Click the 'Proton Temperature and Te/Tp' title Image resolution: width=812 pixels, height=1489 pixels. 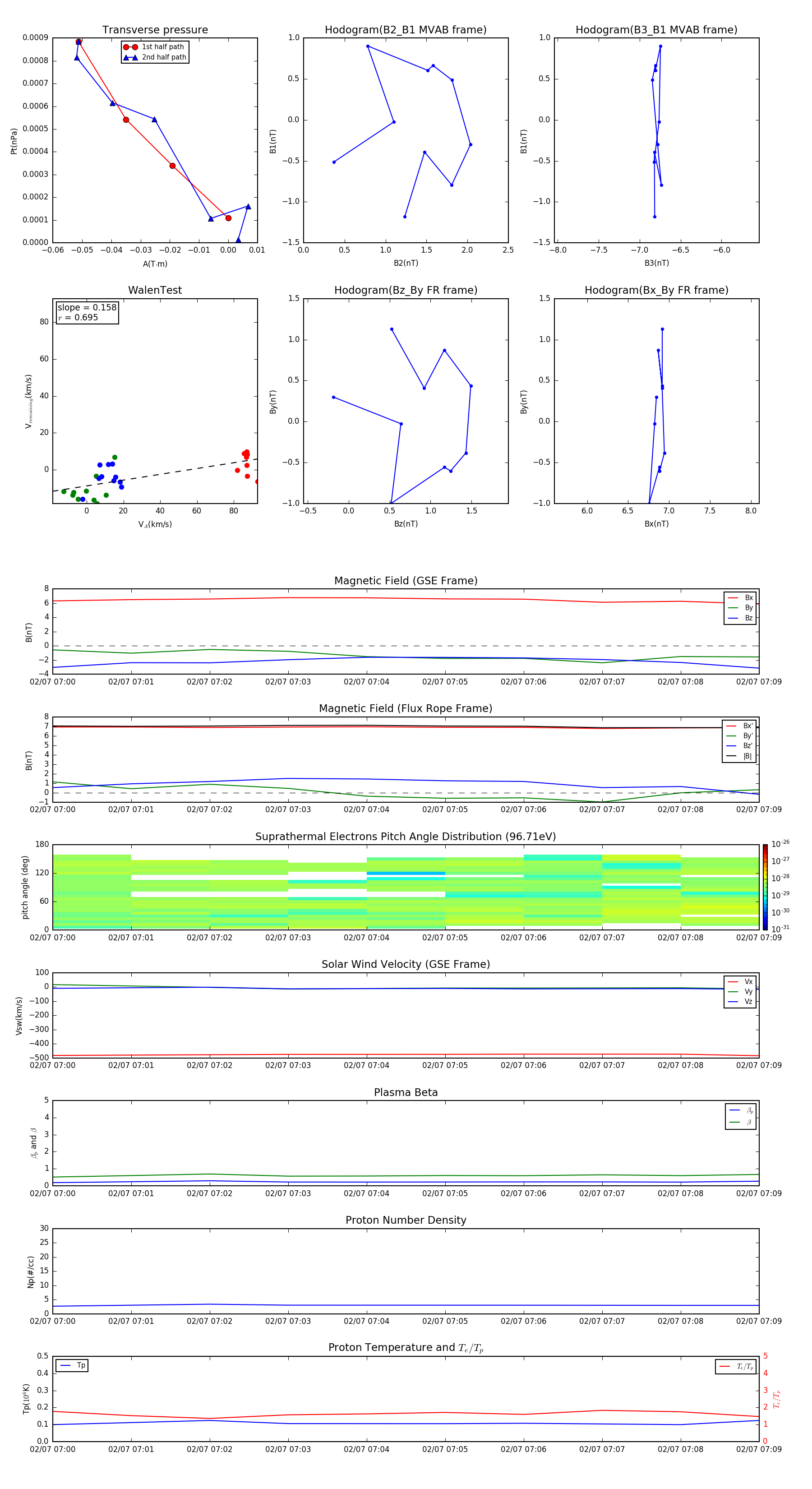coord(406,1348)
